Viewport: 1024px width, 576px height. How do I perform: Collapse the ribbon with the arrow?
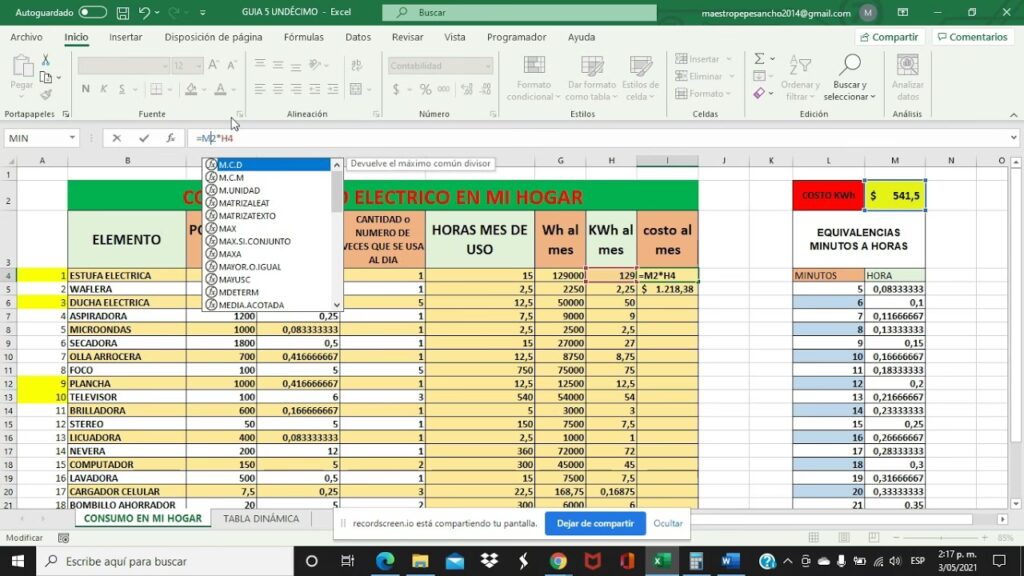pyautogui.click(x=1013, y=114)
